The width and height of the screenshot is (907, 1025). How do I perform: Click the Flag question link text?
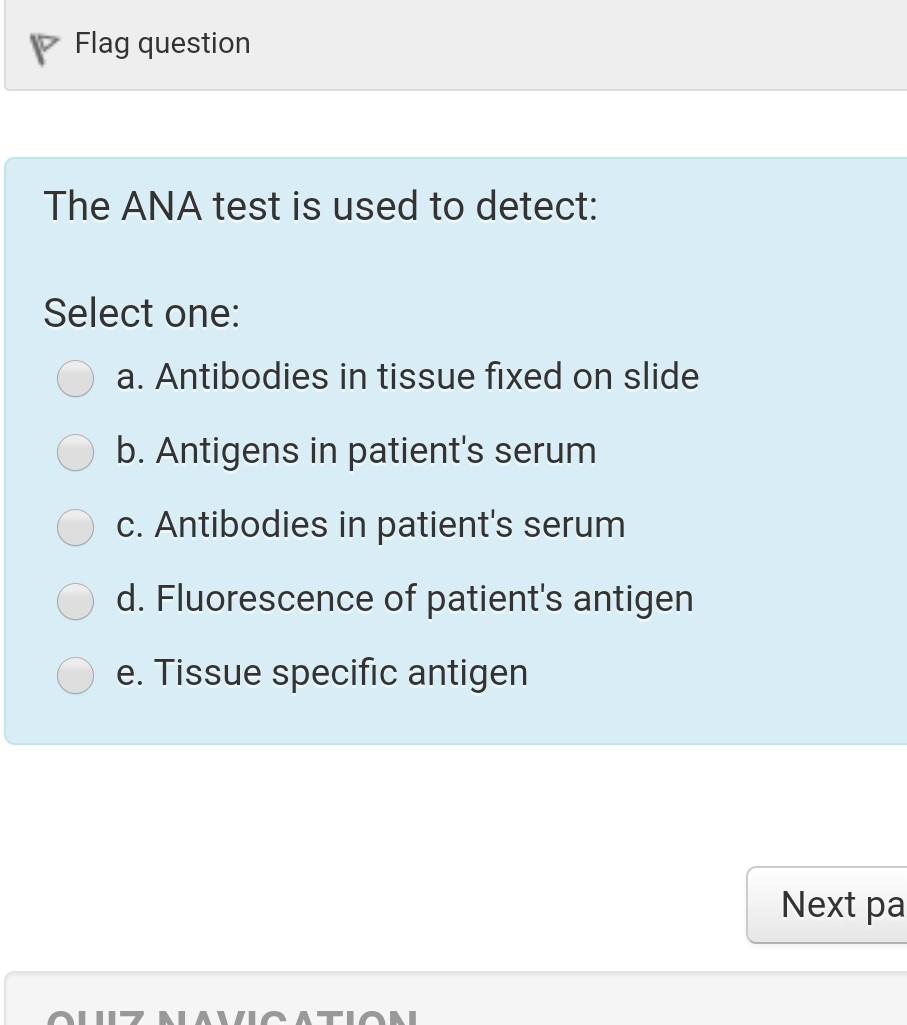162,44
